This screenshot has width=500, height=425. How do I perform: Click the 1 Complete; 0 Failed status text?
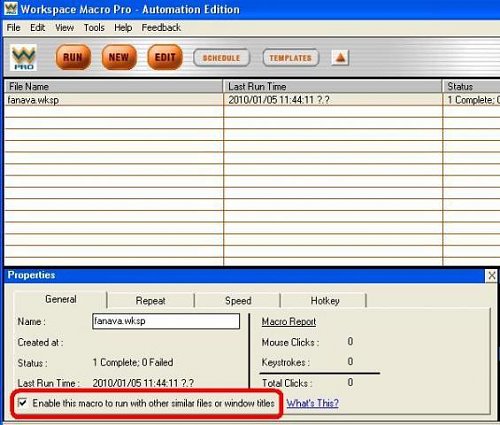[x=133, y=362]
